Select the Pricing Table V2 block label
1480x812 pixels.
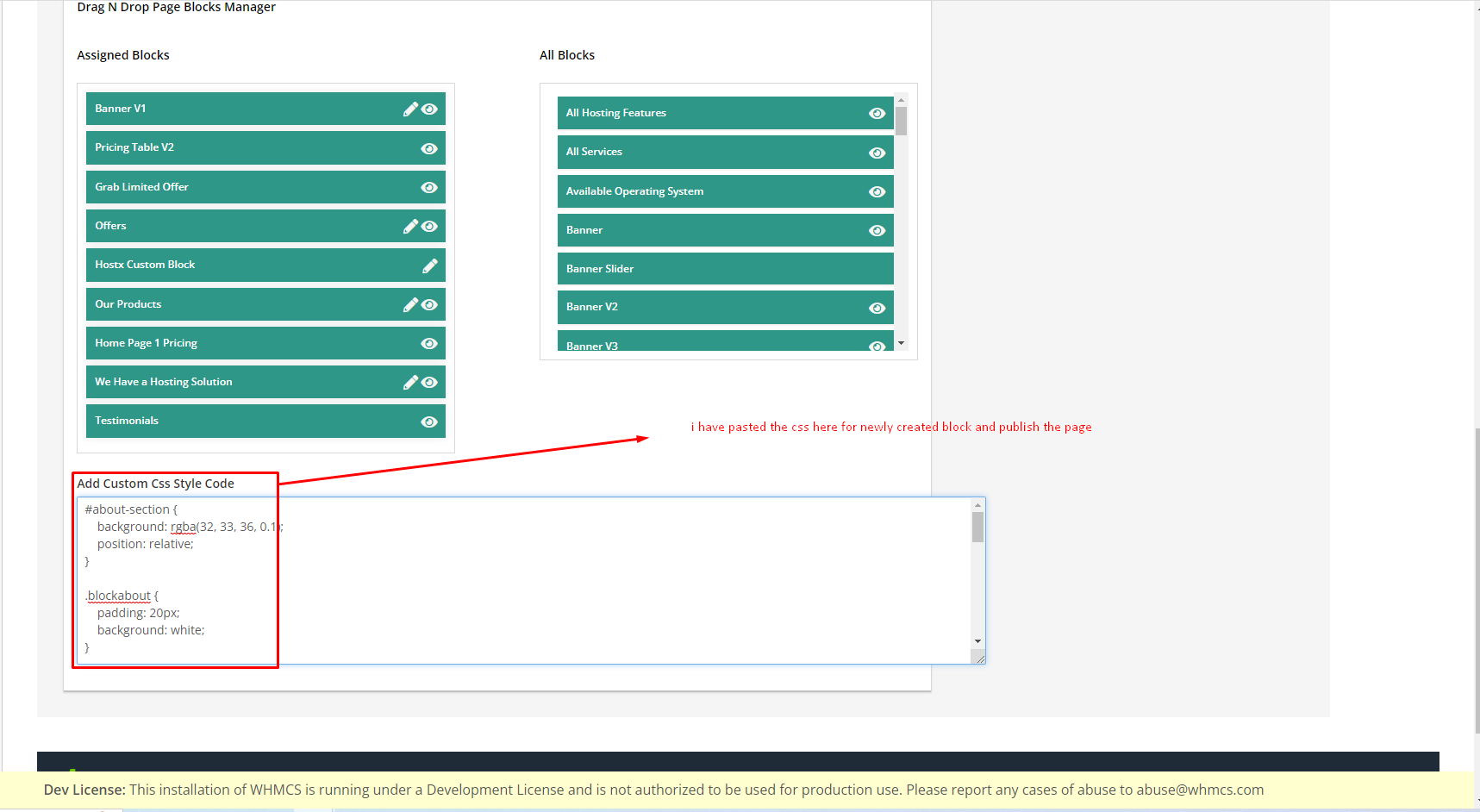pyautogui.click(x=134, y=147)
